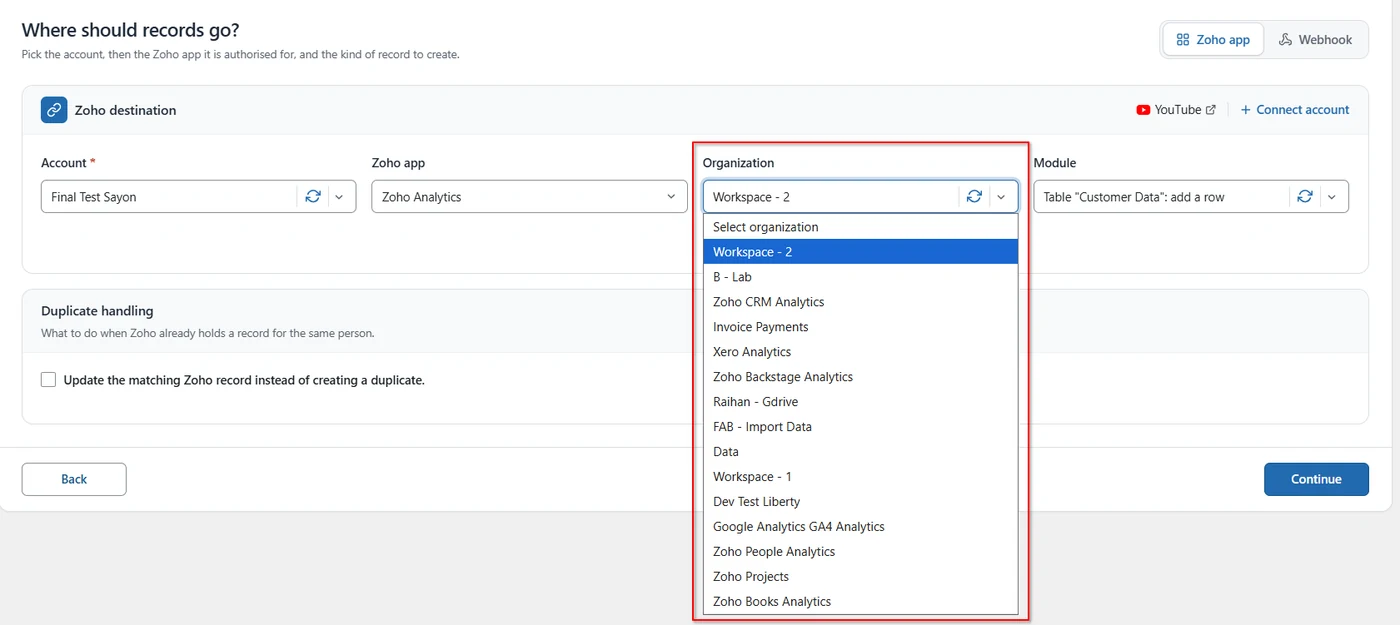
Task: Enable updating matching Zoho record checkbox
Action: click(x=48, y=380)
